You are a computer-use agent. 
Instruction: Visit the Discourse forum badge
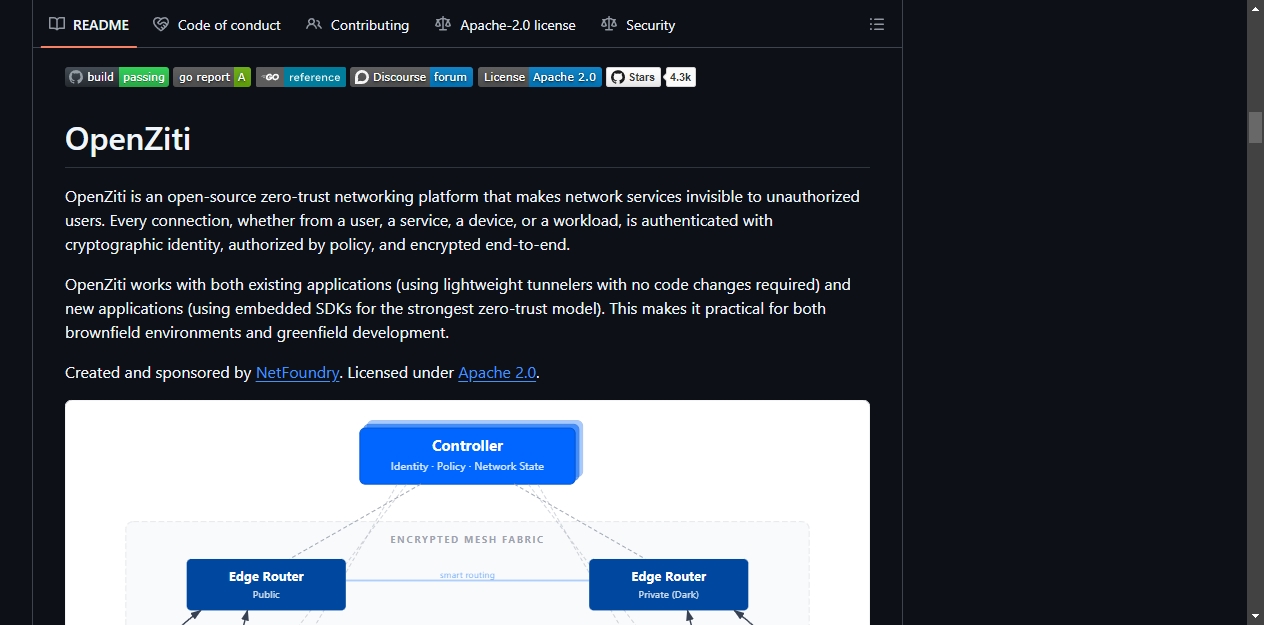(412, 77)
